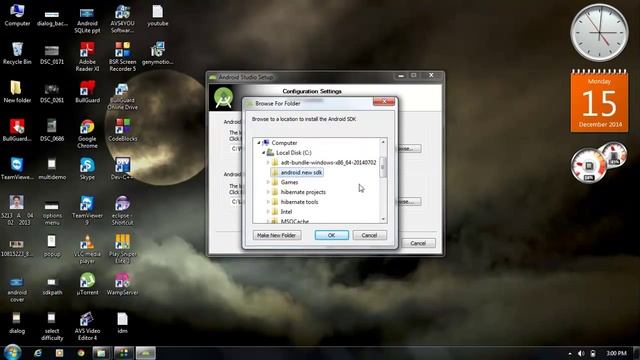Select the TeamViewer 9 desktop shortcut
640x360 pixels.
pos(87,211)
